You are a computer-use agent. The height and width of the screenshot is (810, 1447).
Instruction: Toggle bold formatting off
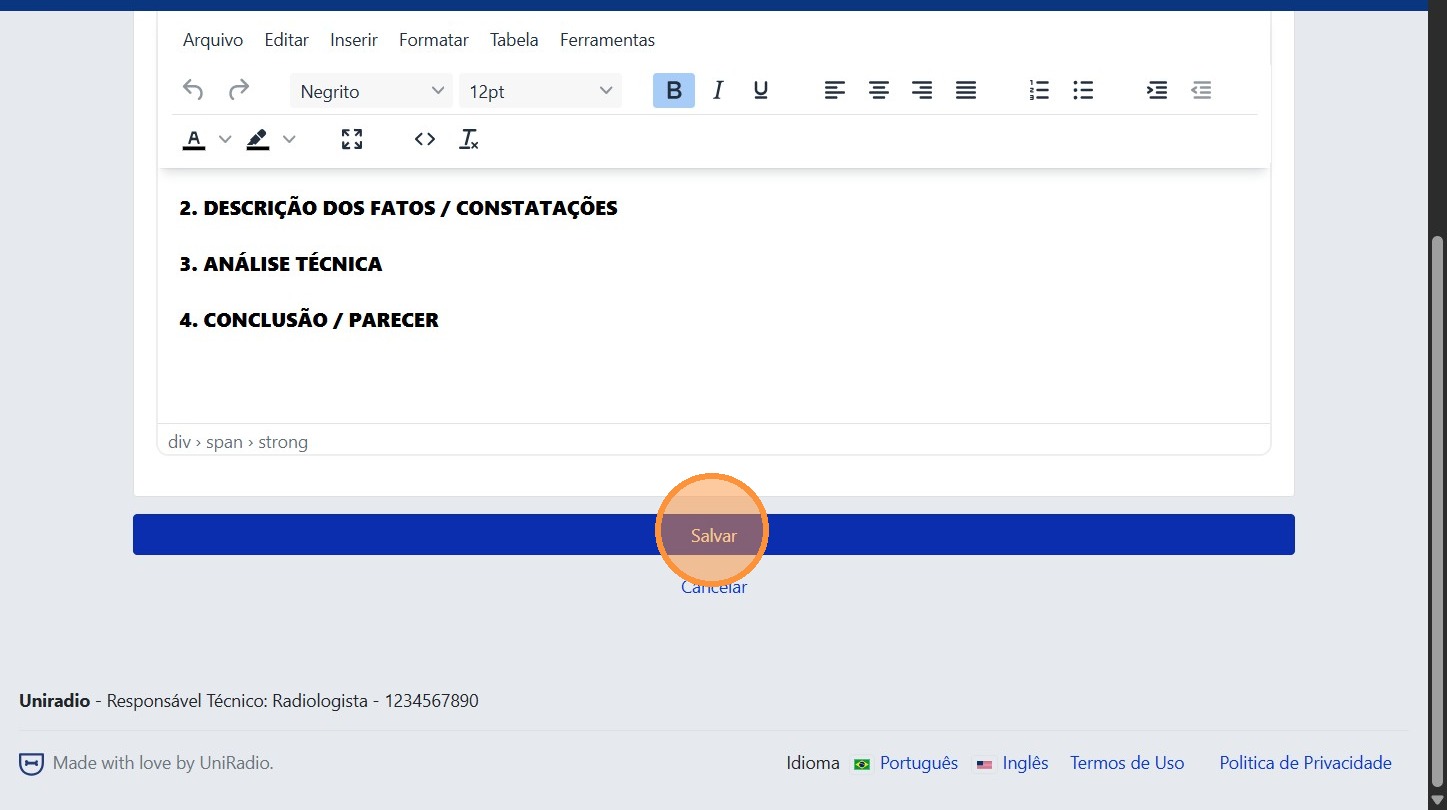[674, 91]
